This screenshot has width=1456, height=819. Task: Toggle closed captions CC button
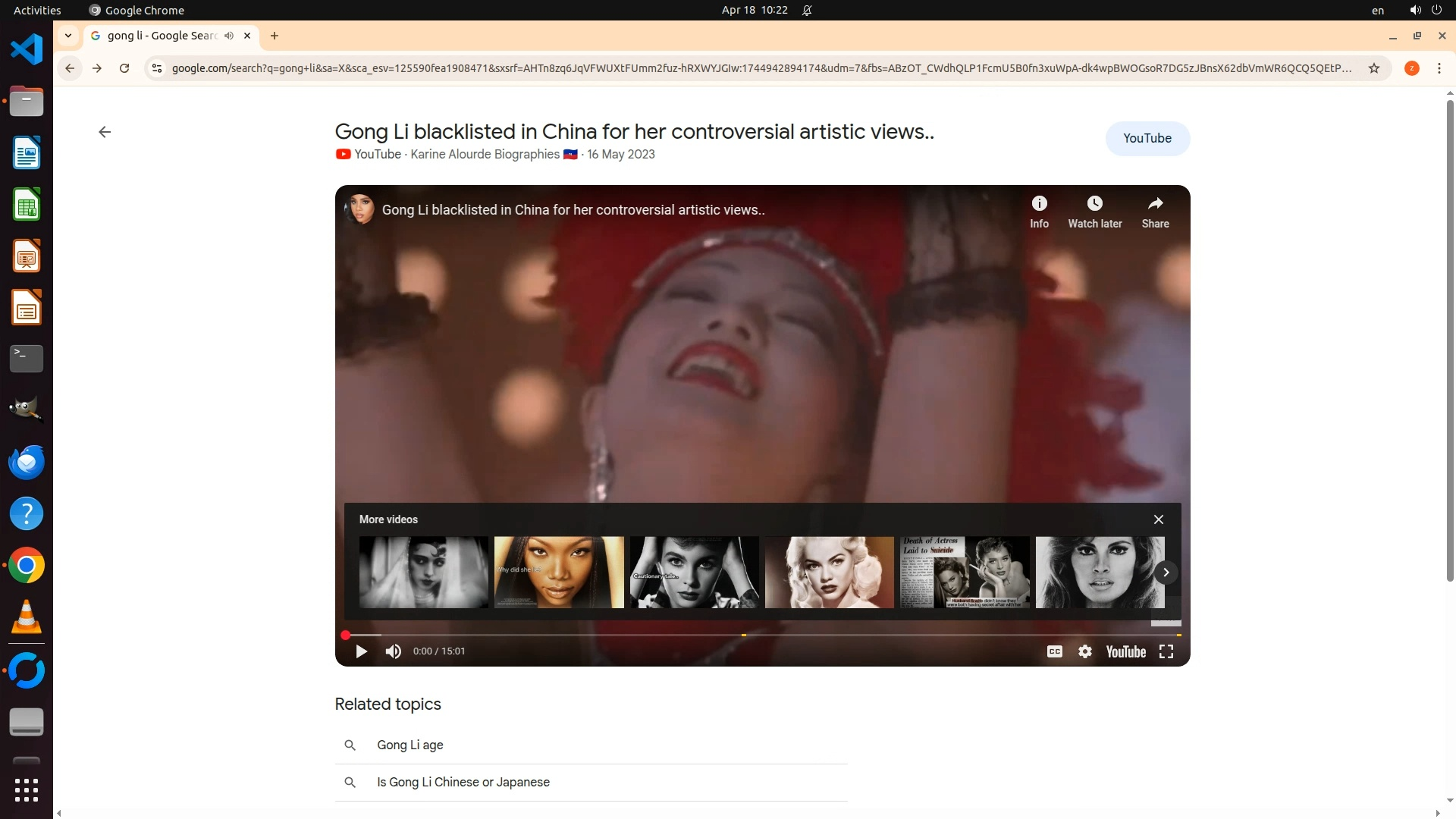(x=1054, y=651)
